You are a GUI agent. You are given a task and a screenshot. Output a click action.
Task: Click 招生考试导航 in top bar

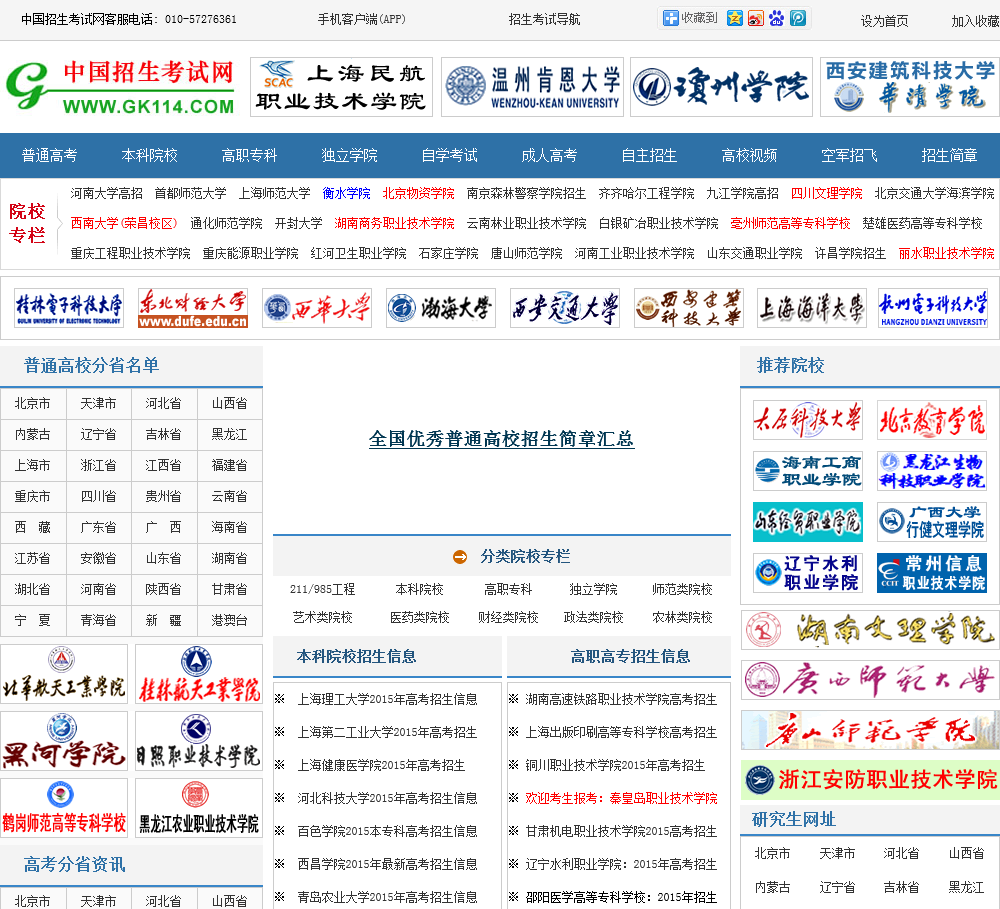(x=544, y=19)
